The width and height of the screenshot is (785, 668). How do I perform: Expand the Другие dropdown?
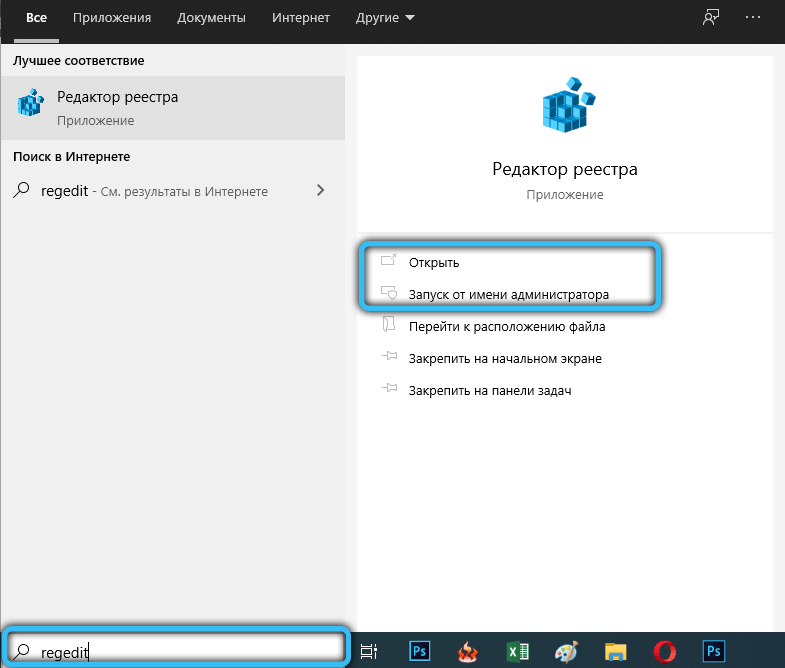coord(385,18)
